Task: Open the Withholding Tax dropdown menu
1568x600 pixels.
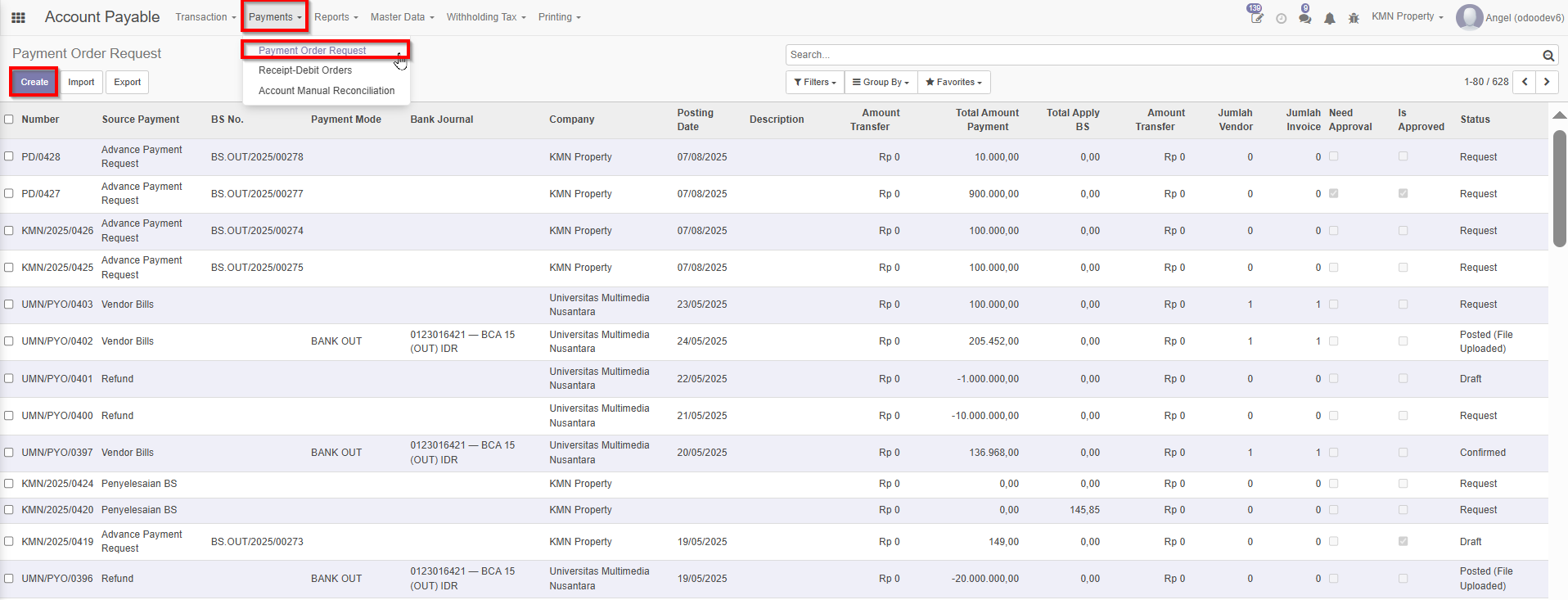Action: (486, 17)
